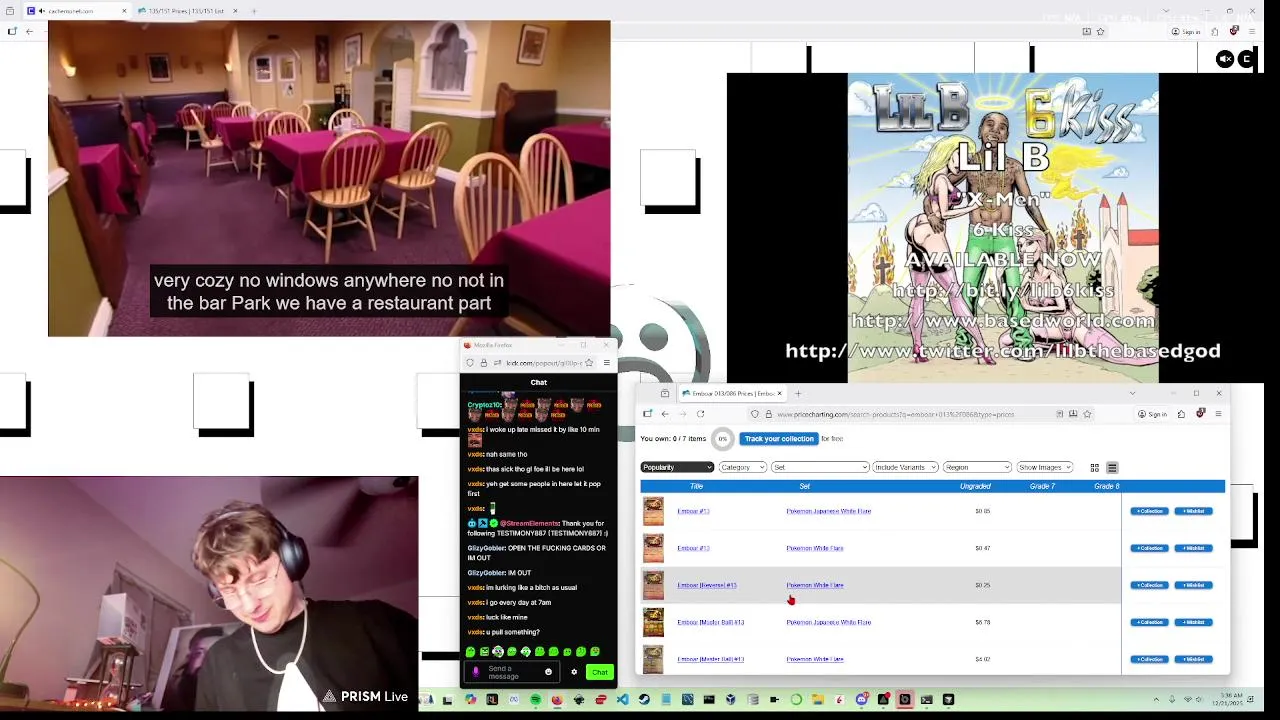Click the Send a message chat input
The image size is (1280, 720).
click(512, 672)
